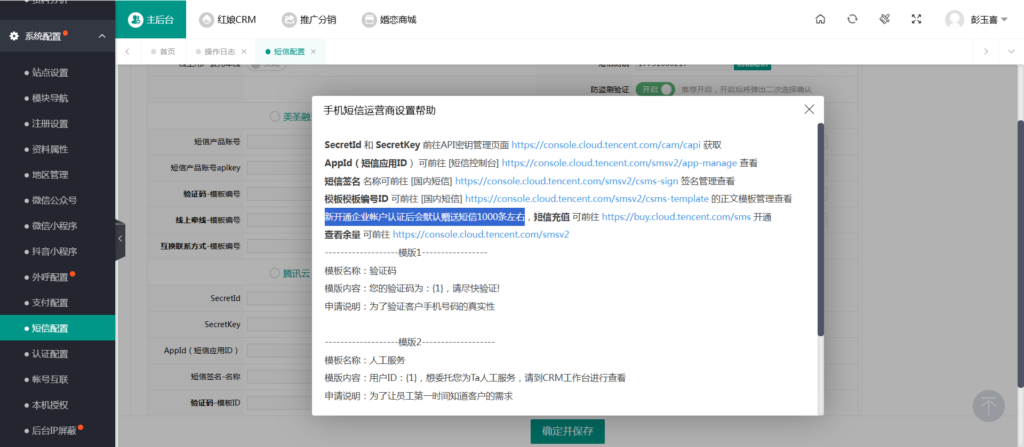Open the 婚恋商城 module
The height and width of the screenshot is (447, 1024).
(x=389, y=20)
